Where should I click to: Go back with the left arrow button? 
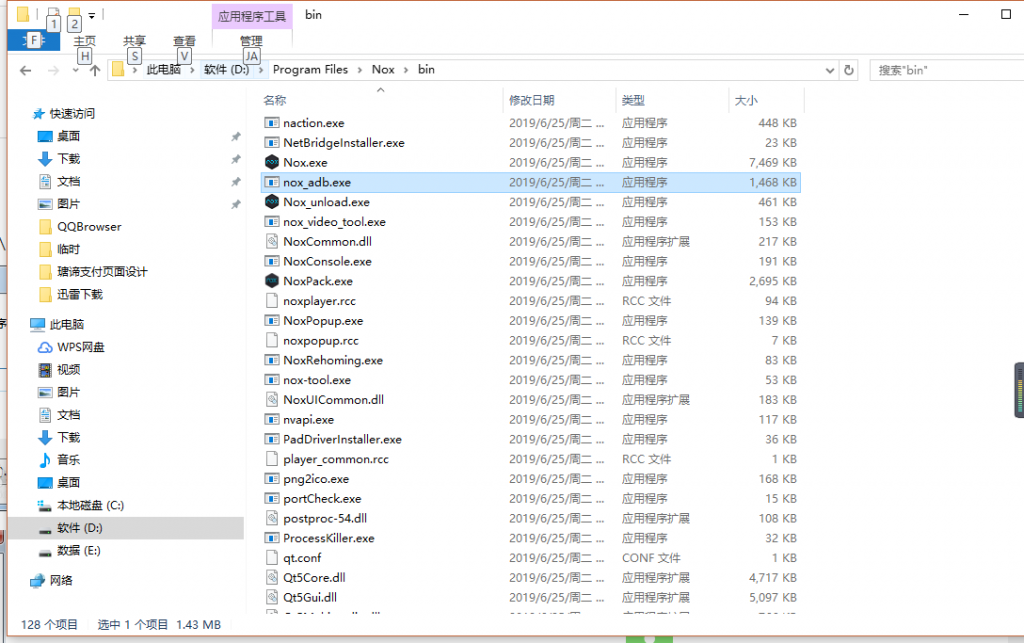click(x=25, y=71)
